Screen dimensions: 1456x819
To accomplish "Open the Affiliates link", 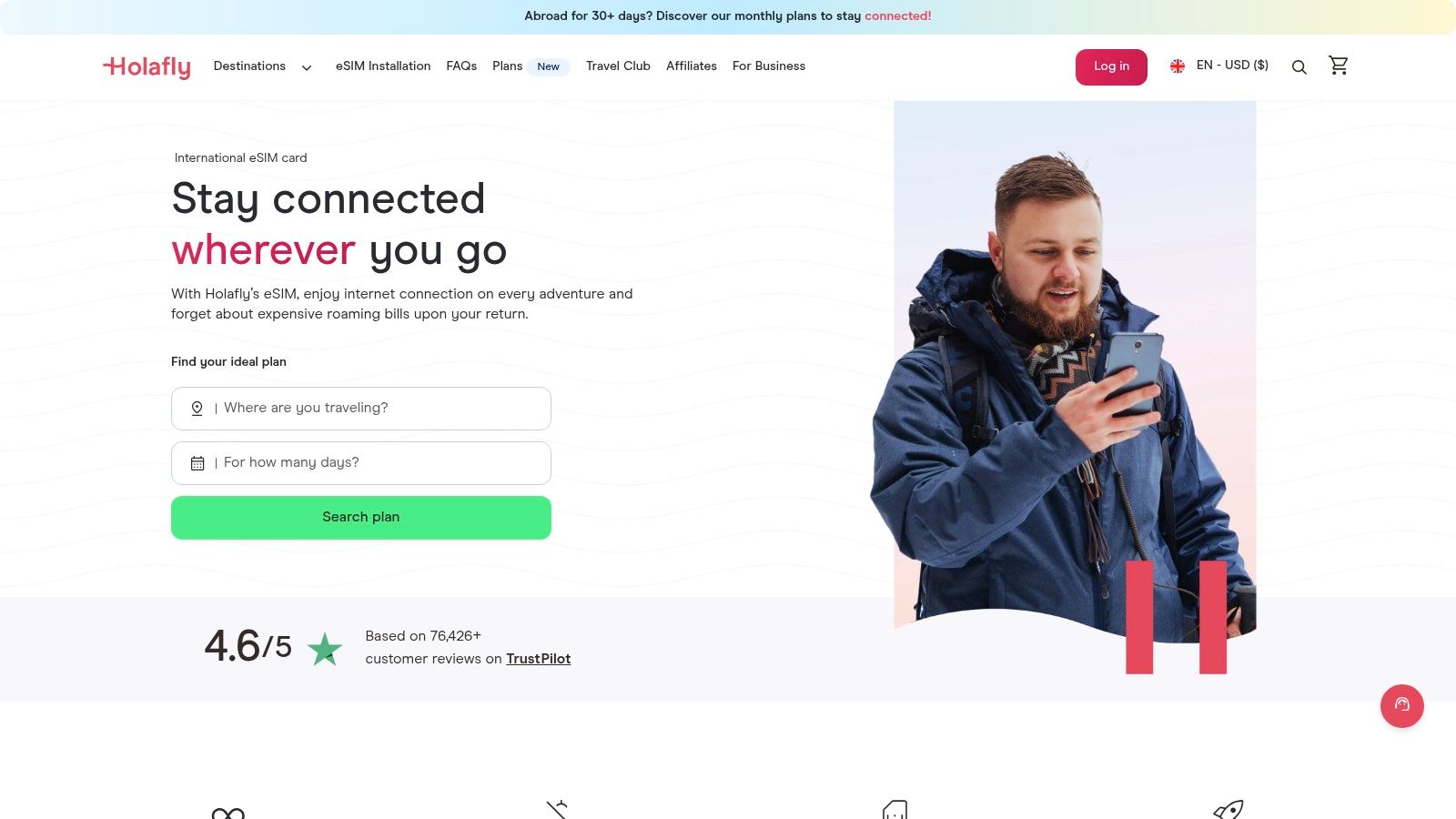I will pyautogui.click(x=692, y=66).
